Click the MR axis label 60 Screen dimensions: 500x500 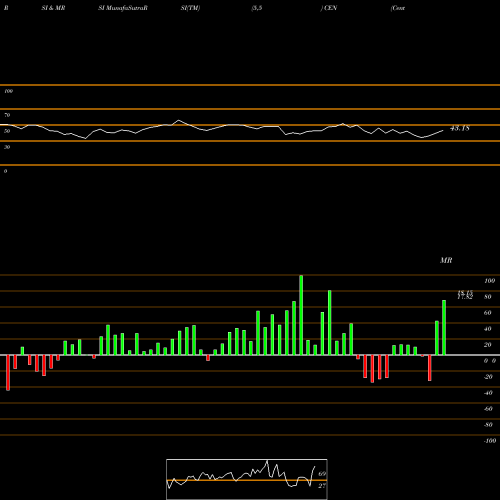[488, 313]
